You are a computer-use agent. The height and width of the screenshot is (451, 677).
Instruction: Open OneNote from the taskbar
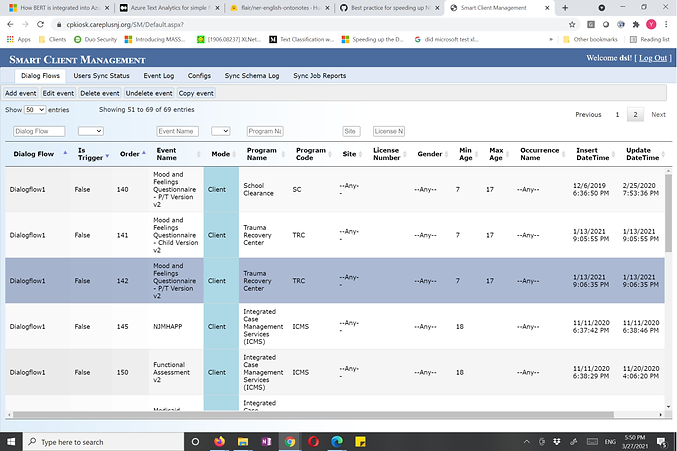265,441
